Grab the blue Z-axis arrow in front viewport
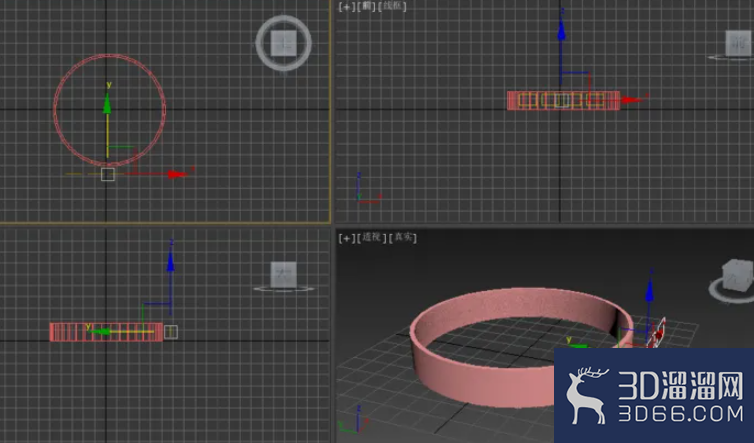The image size is (754, 443). coord(561,30)
